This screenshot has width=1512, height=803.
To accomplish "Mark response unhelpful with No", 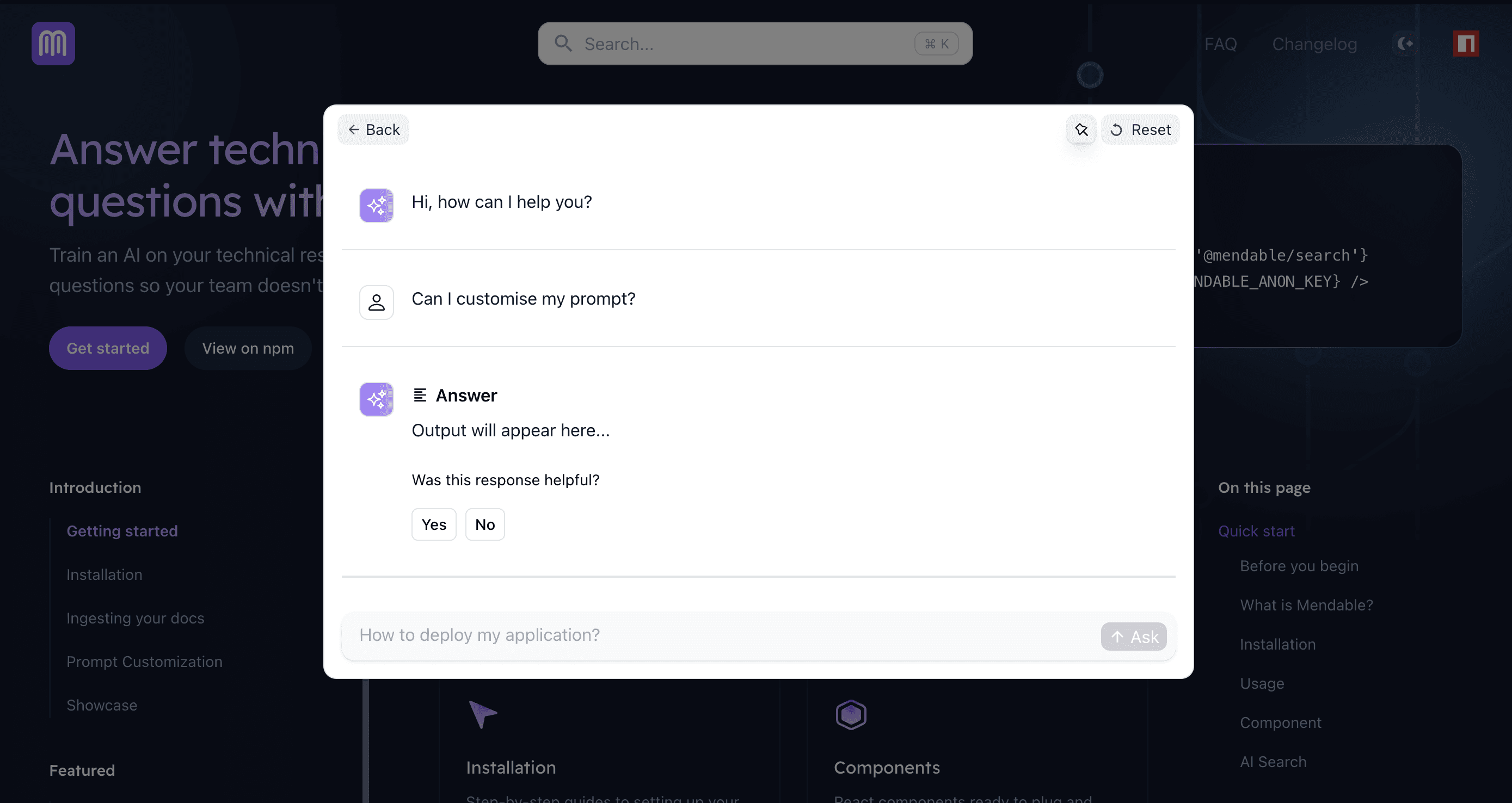I will [485, 524].
